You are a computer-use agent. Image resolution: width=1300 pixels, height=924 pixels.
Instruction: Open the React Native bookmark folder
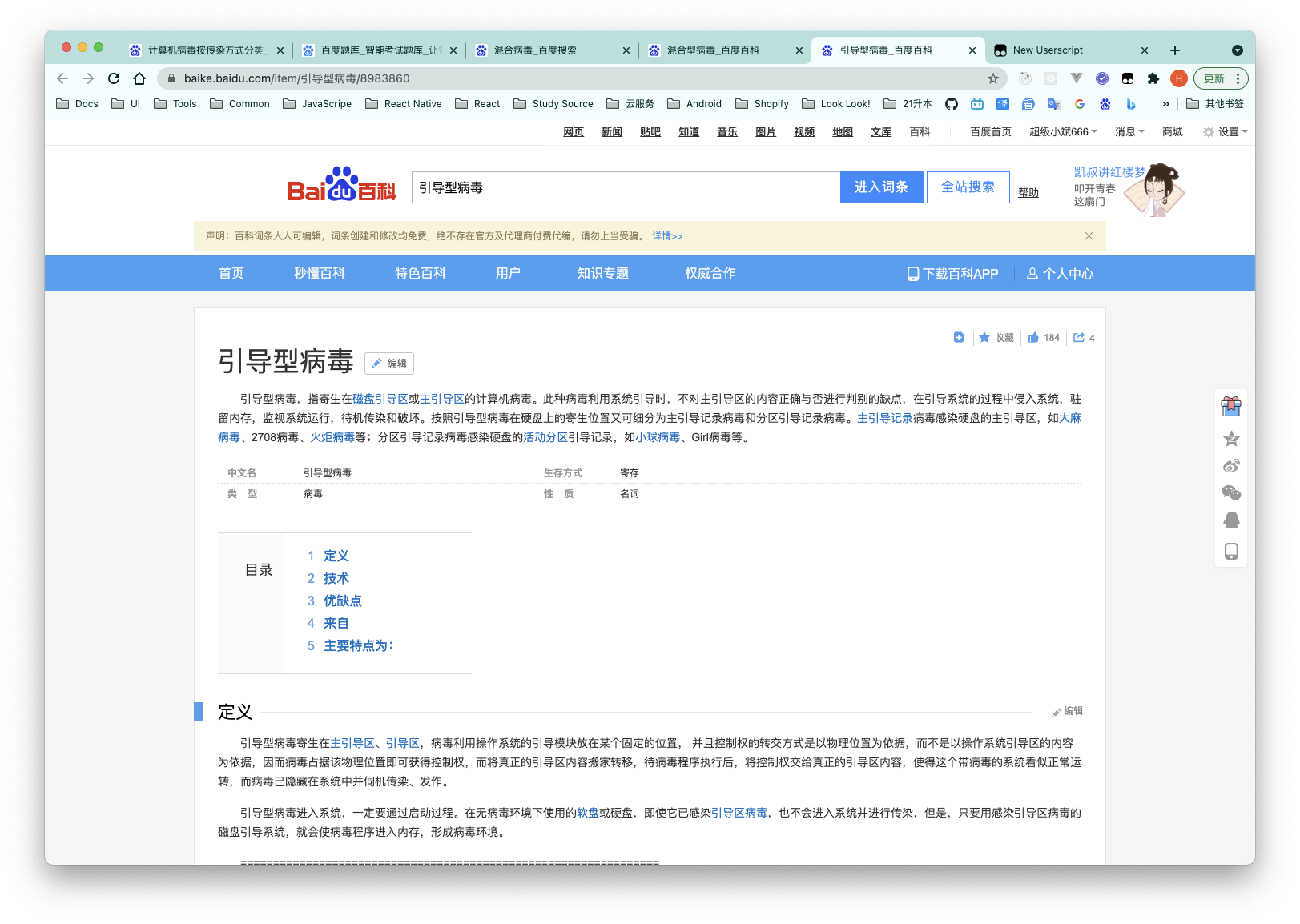[404, 104]
